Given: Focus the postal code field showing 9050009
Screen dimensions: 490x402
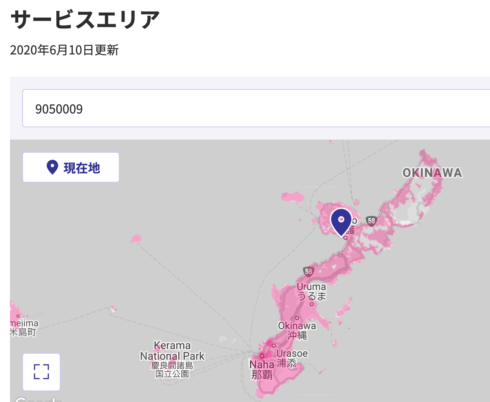Looking at the screenshot, I should click(x=256, y=108).
